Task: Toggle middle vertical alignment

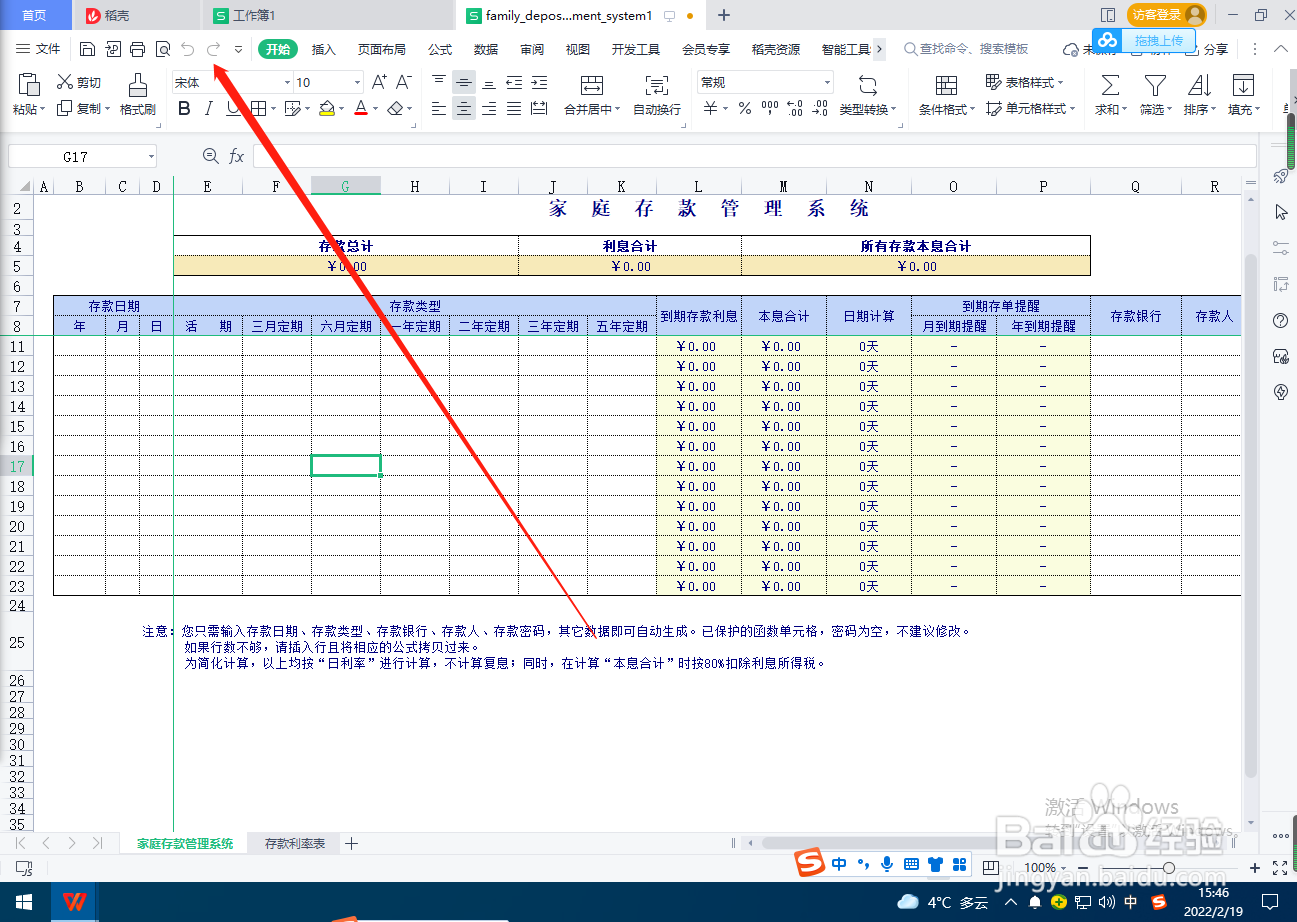Action: 463,83
